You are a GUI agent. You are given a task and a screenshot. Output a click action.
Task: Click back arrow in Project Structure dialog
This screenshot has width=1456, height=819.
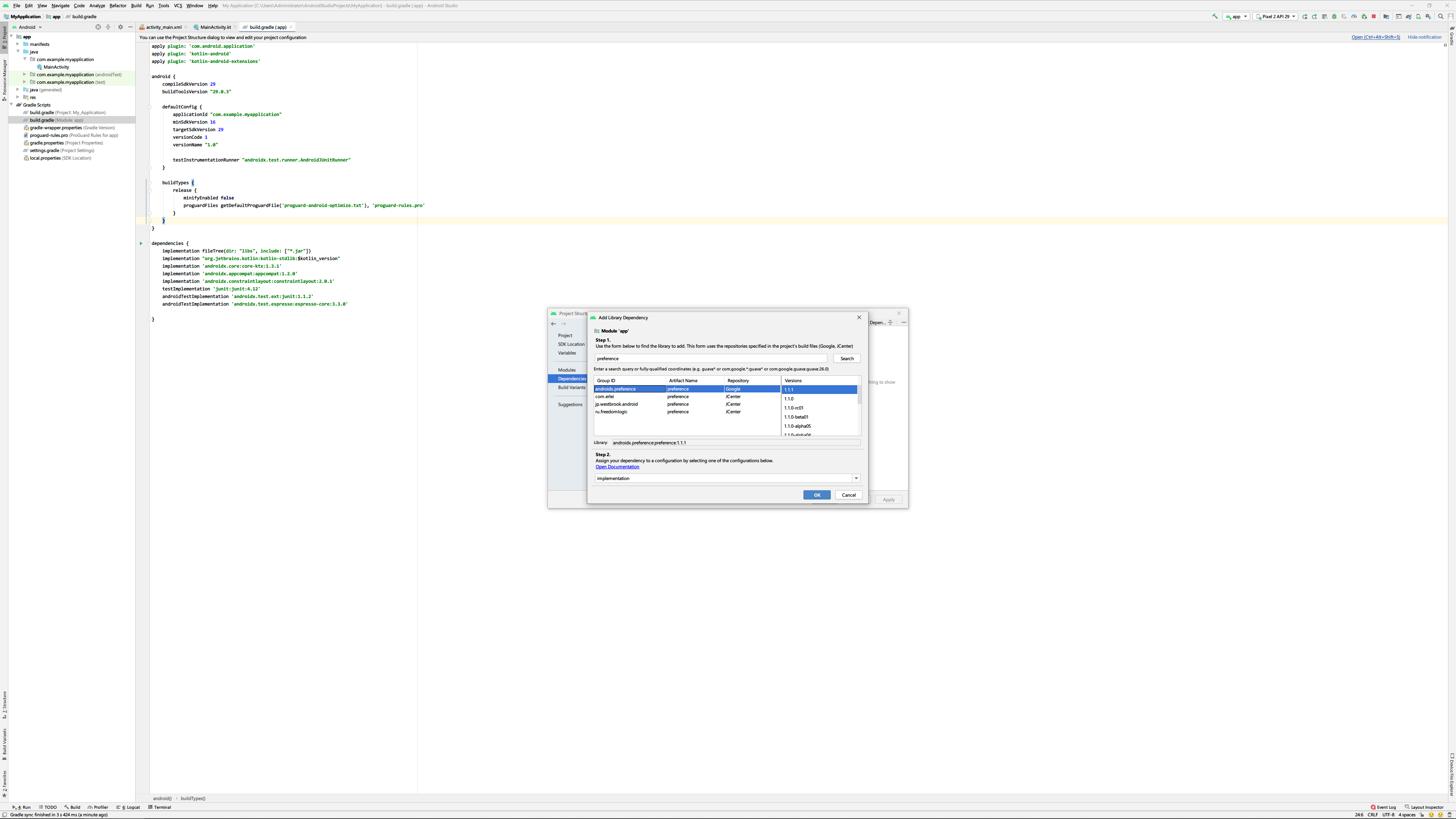click(x=553, y=324)
